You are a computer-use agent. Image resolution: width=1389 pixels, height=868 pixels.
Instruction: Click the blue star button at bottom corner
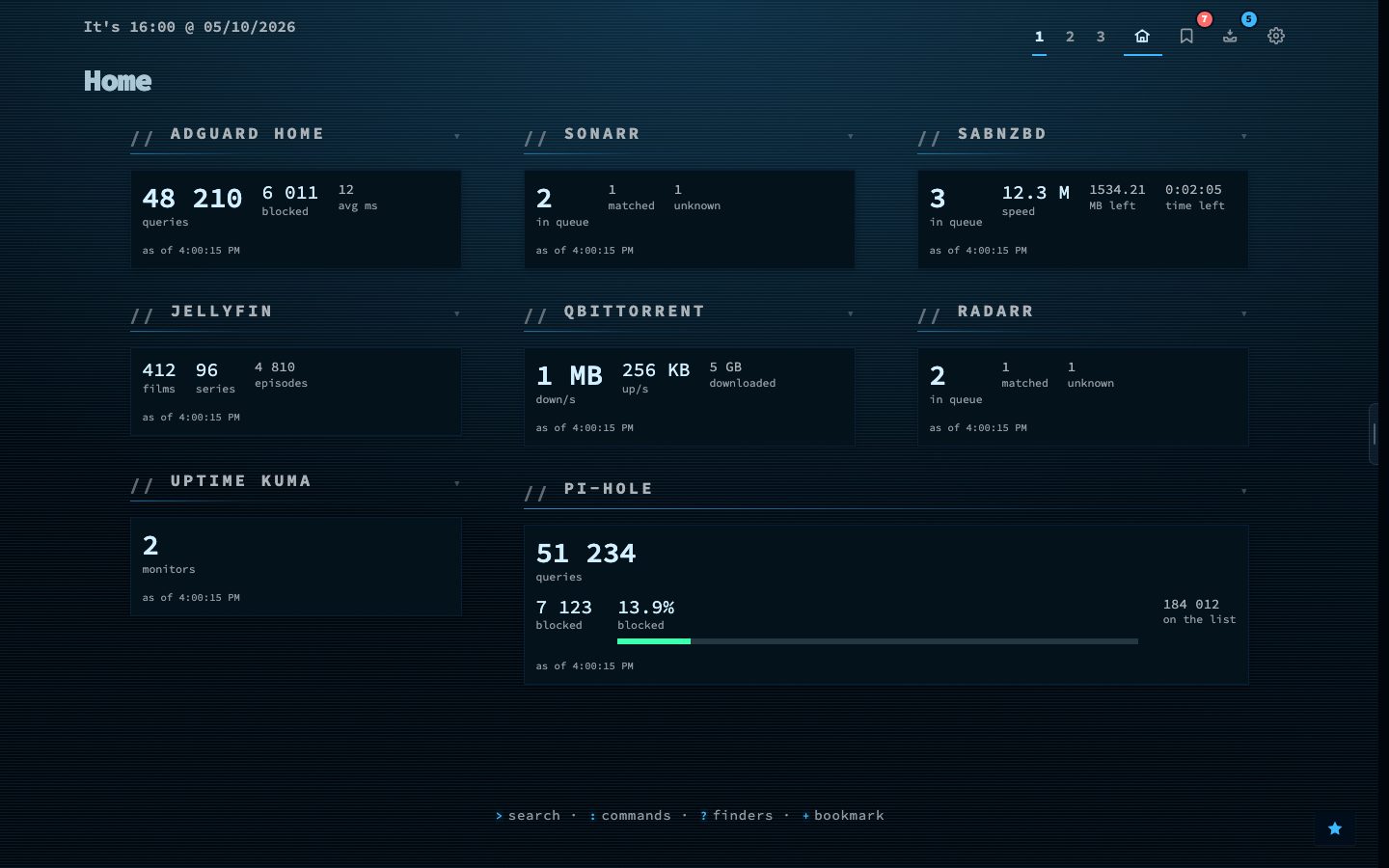(x=1335, y=828)
